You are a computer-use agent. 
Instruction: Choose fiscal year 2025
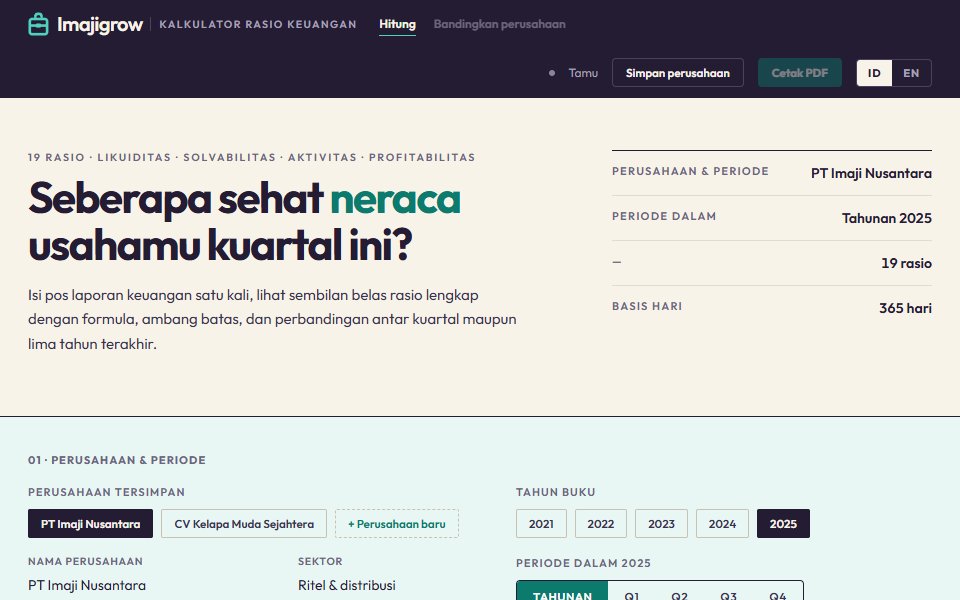point(783,523)
